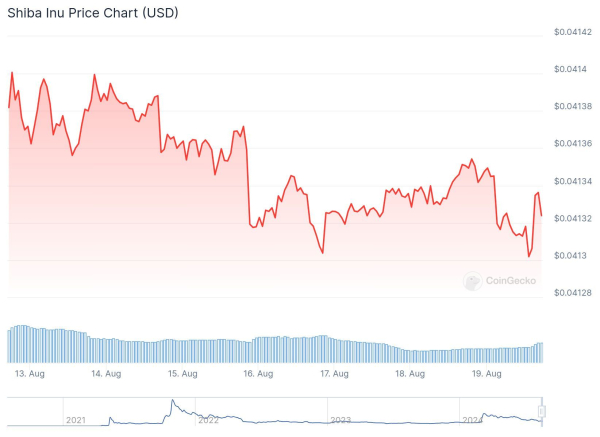
Task: Click the 14. Aug date label
Action: [x=105, y=373]
